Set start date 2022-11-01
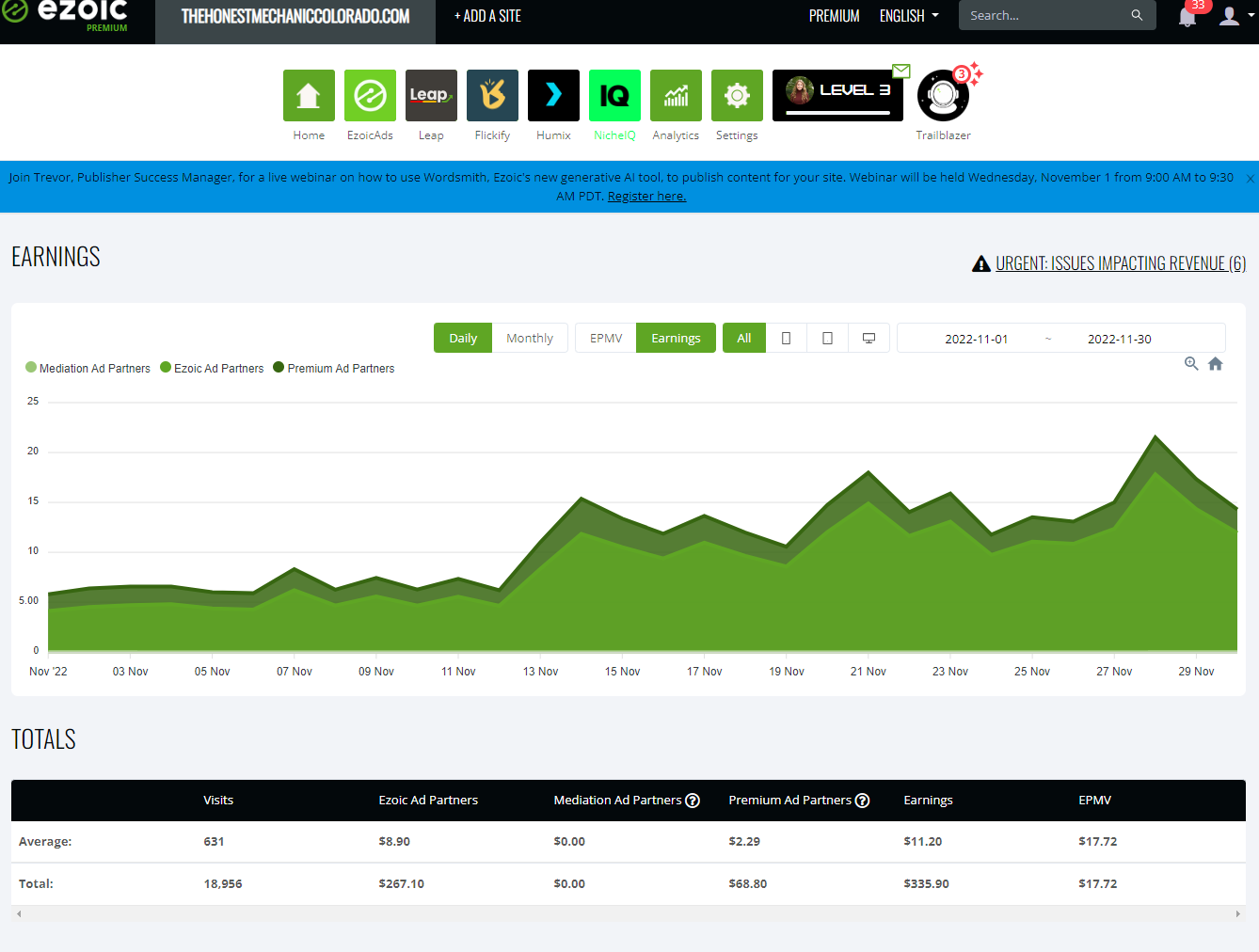Image resolution: width=1259 pixels, height=952 pixels. (976, 339)
